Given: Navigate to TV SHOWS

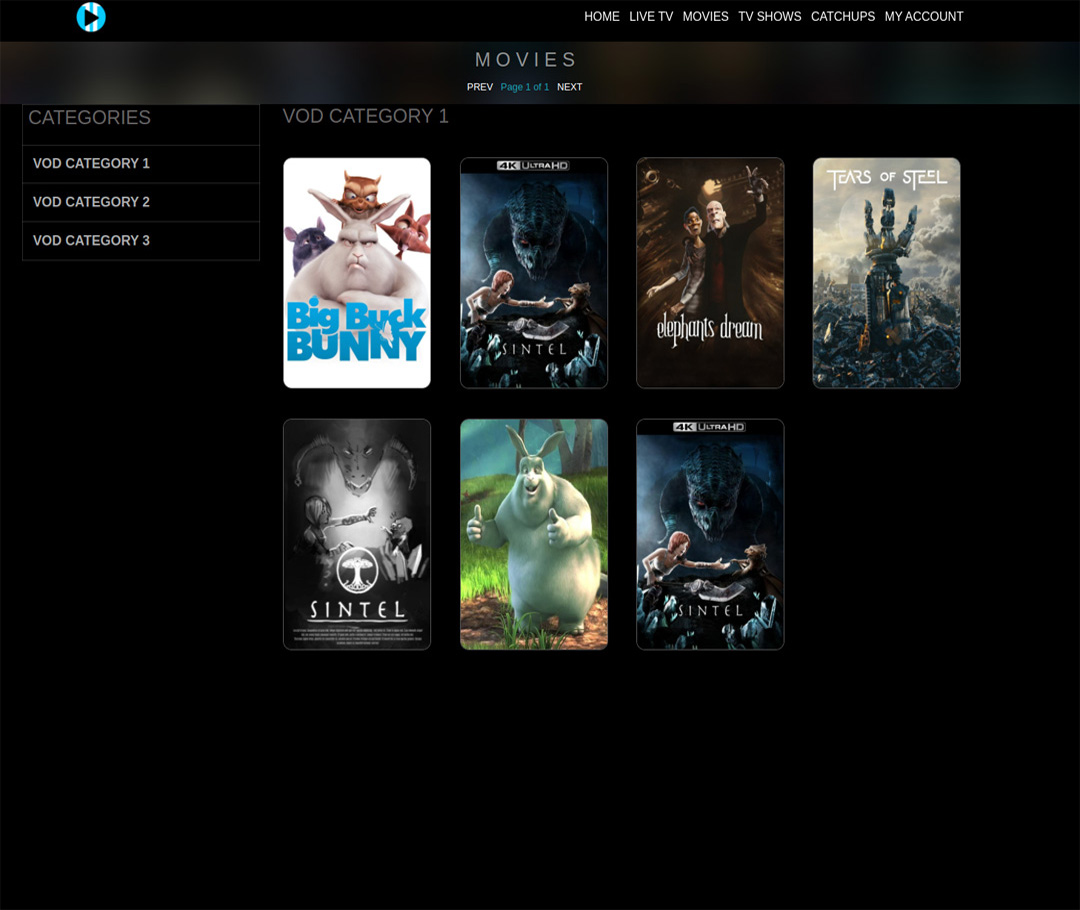Looking at the screenshot, I should (x=769, y=17).
